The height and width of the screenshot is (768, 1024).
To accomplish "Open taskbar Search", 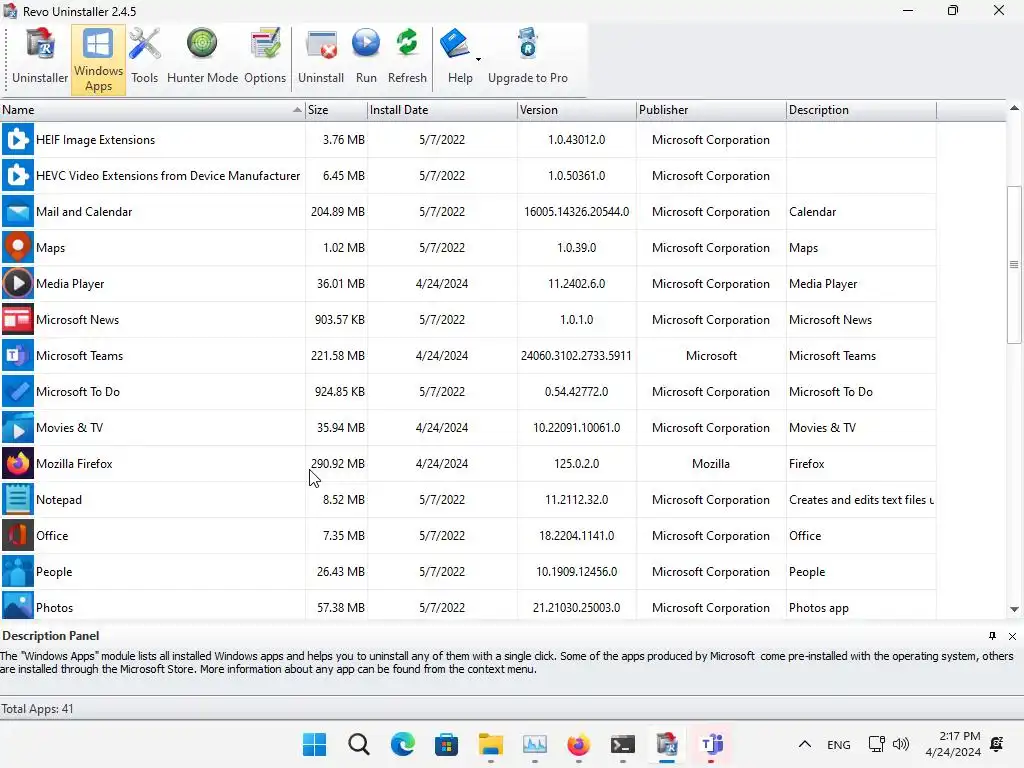I will click(x=359, y=744).
